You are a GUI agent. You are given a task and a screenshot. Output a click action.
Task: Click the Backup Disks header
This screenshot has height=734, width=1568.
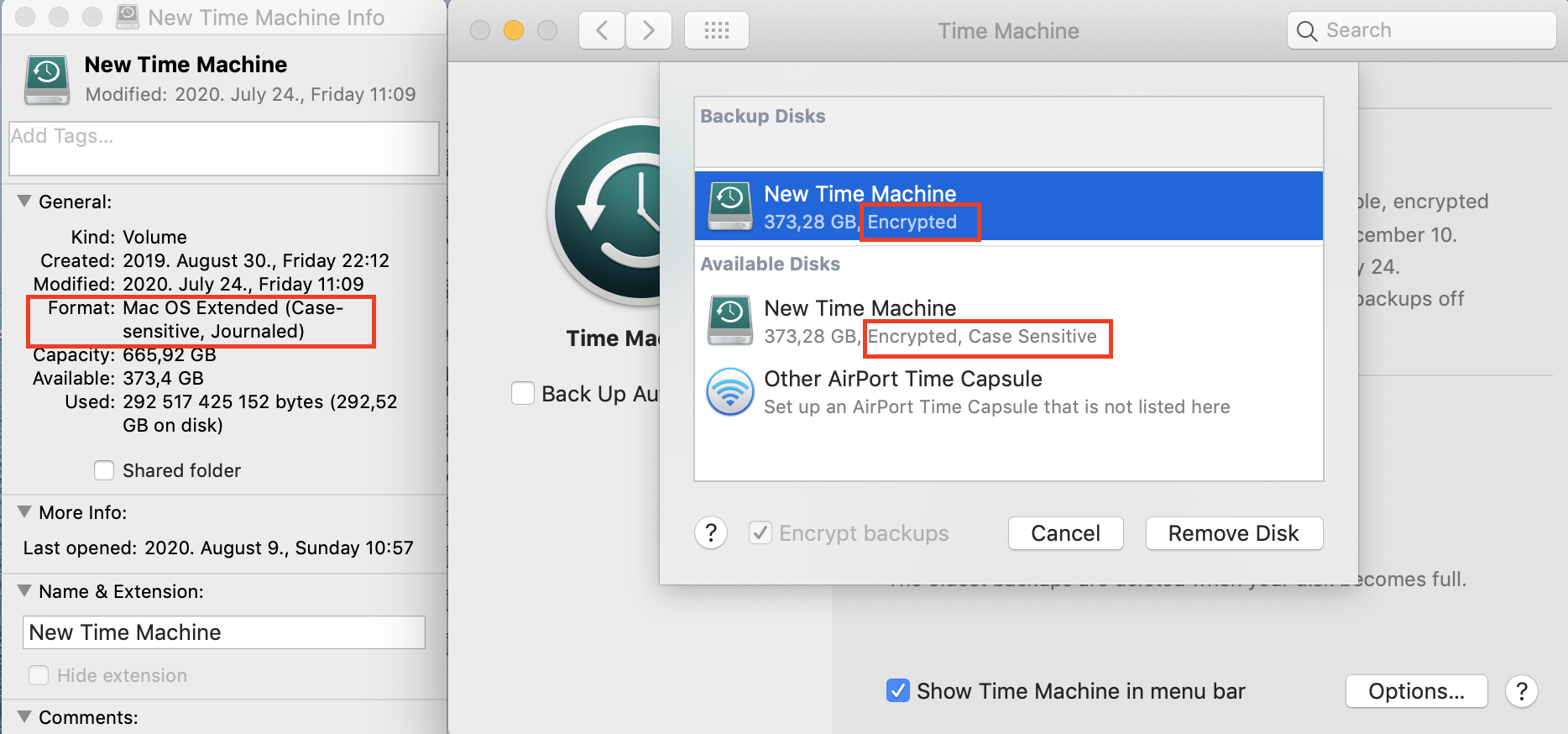[x=763, y=116]
